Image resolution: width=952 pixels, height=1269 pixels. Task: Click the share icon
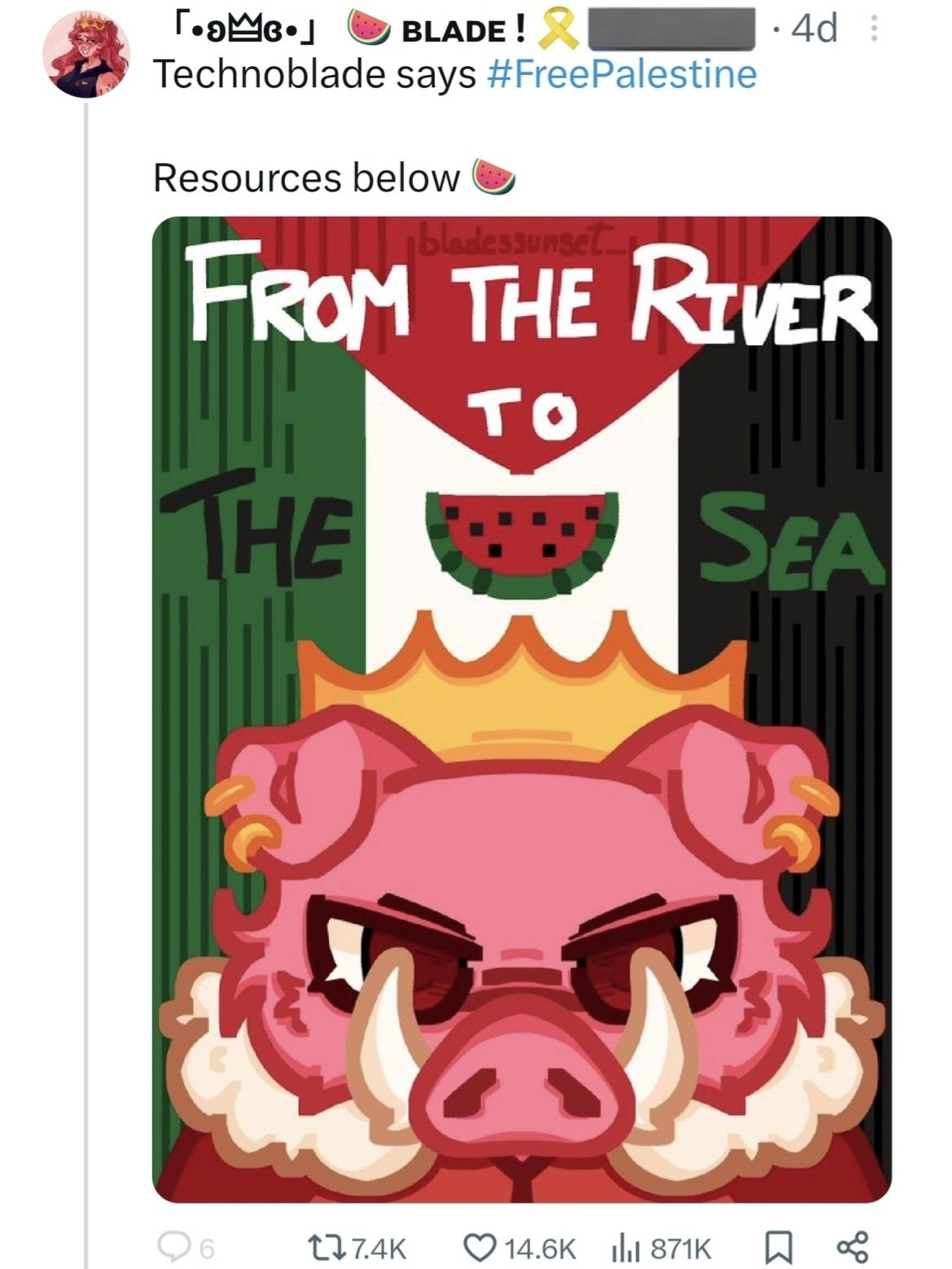(853, 1247)
